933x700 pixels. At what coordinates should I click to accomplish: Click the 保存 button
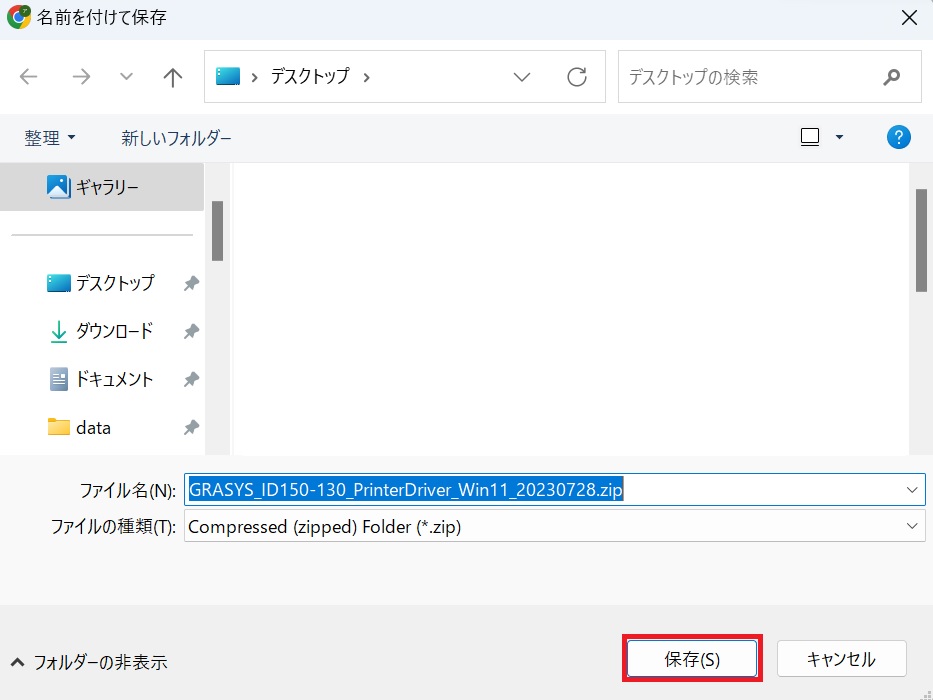(x=692, y=658)
